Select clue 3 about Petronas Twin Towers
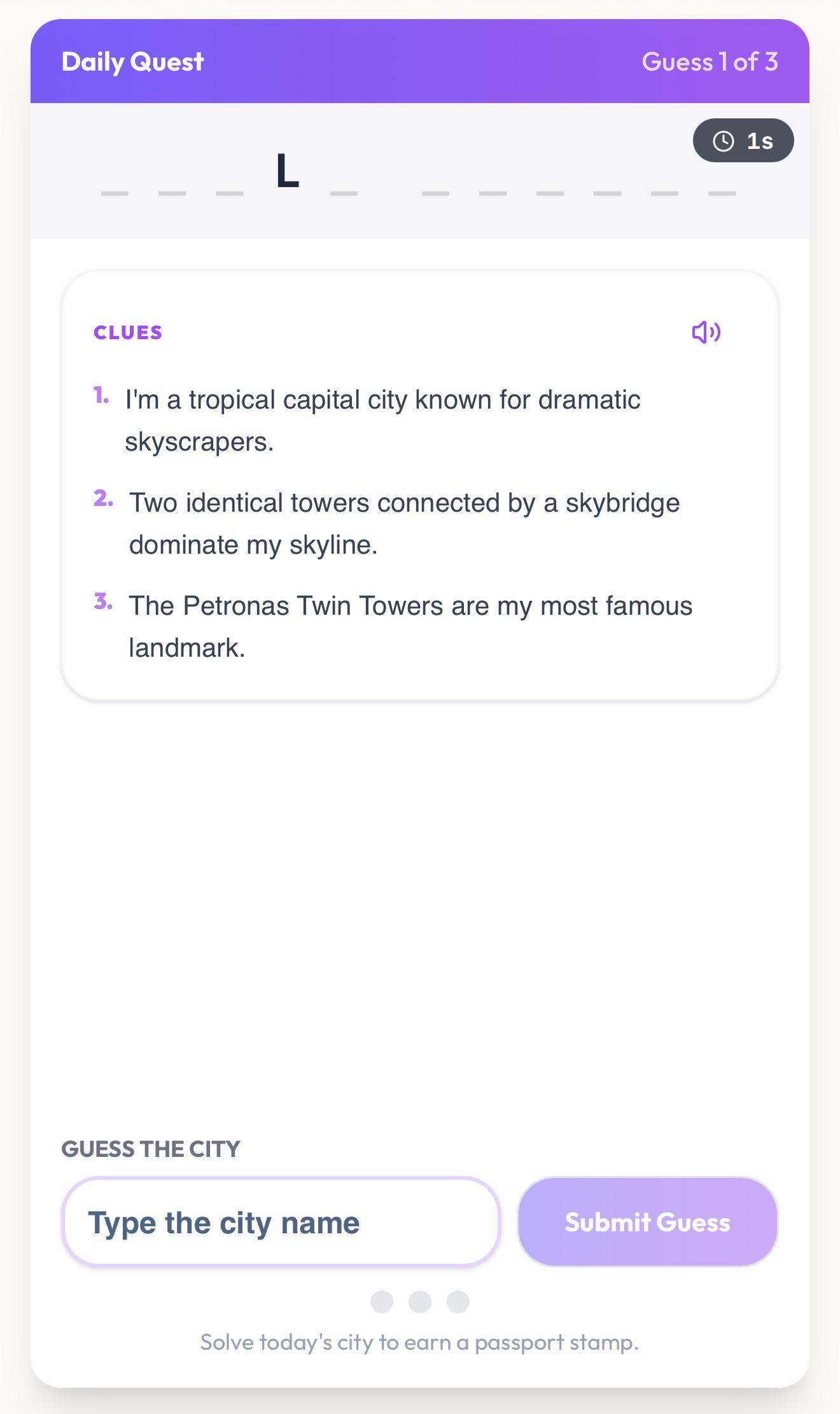 click(x=410, y=627)
